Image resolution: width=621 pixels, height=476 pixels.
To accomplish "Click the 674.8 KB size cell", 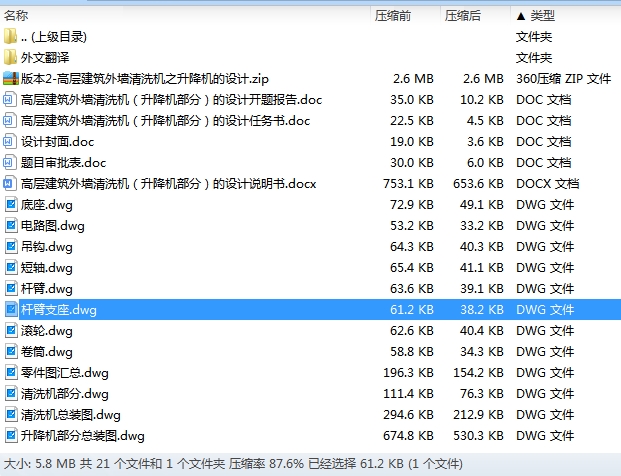I will 408,435.
